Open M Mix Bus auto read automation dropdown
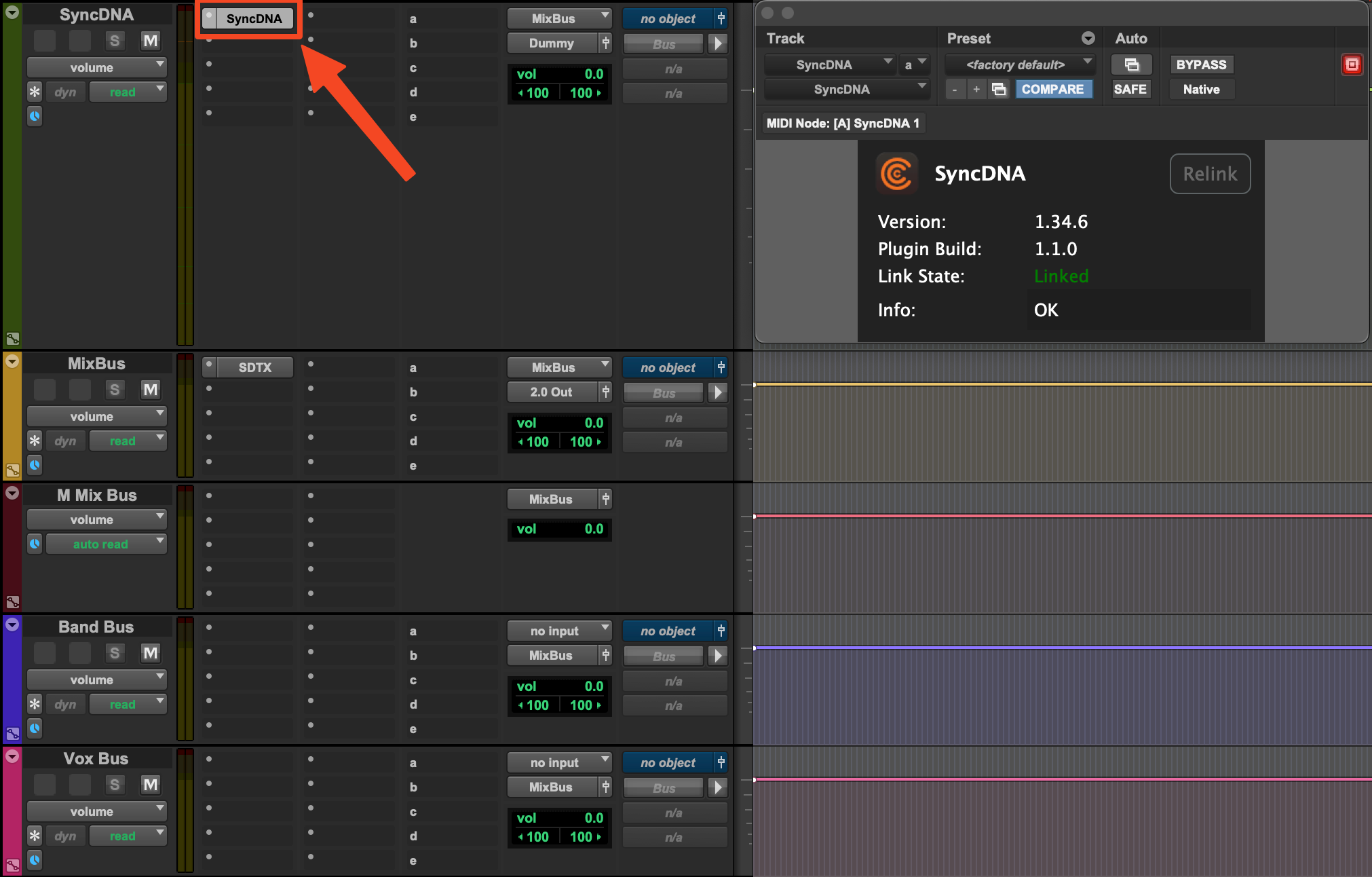The width and height of the screenshot is (1372, 877). [x=107, y=544]
